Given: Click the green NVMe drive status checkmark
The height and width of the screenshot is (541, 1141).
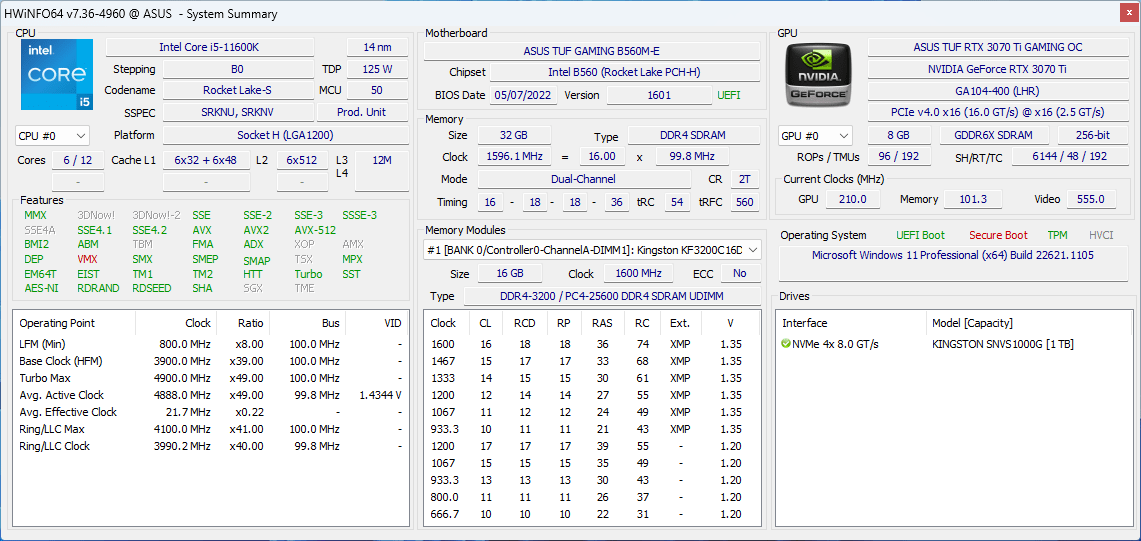Looking at the screenshot, I should (786, 344).
